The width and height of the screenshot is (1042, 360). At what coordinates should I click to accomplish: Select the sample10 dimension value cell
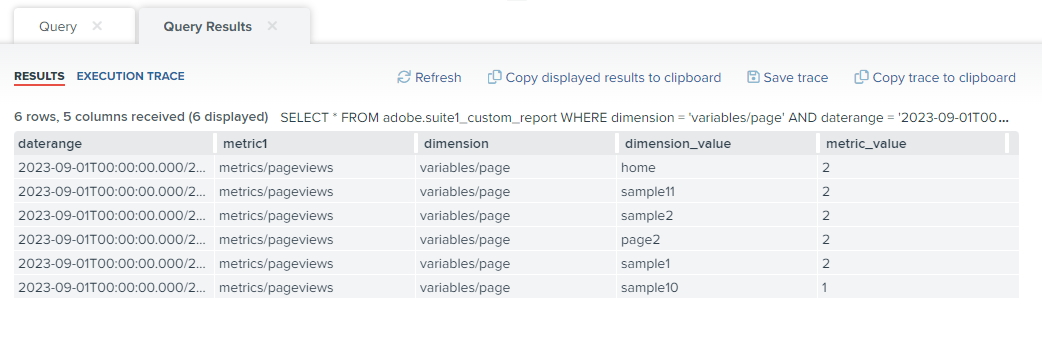coord(717,288)
